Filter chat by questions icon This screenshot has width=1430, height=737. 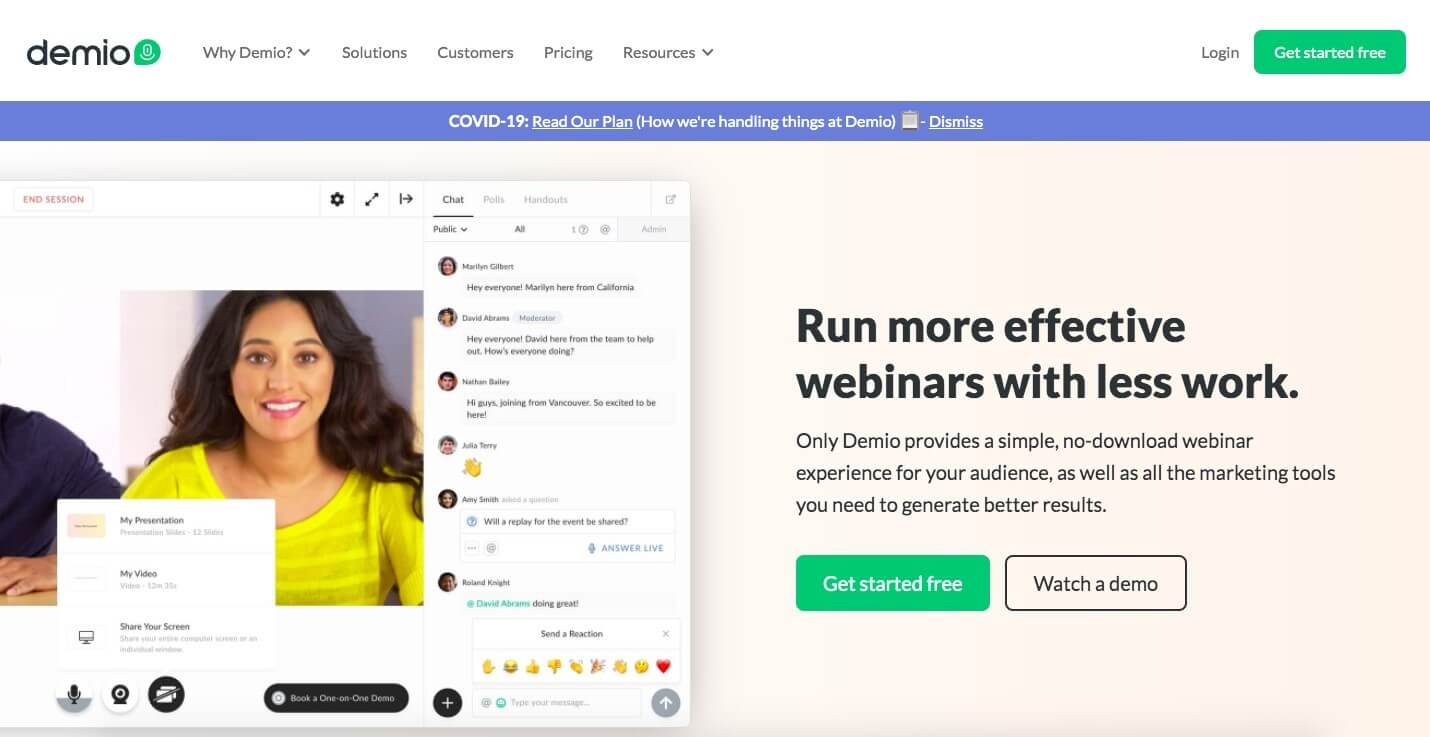(580, 229)
